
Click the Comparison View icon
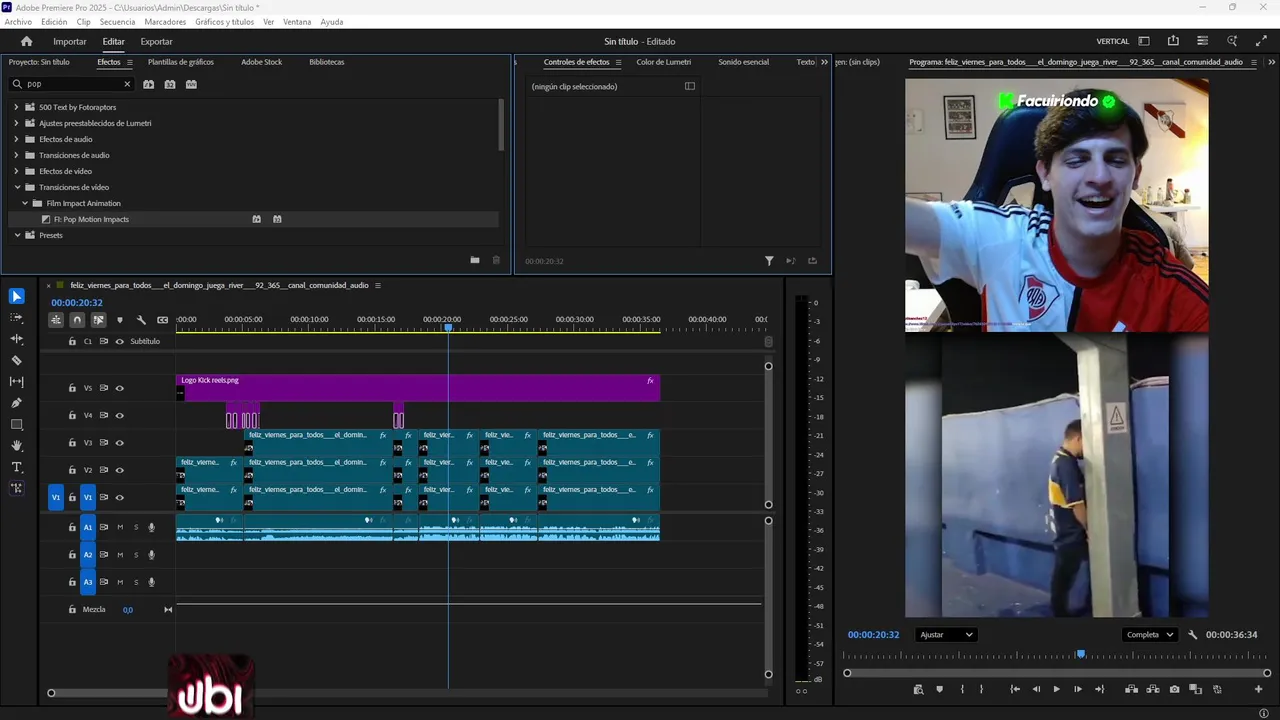[x=1195, y=689]
